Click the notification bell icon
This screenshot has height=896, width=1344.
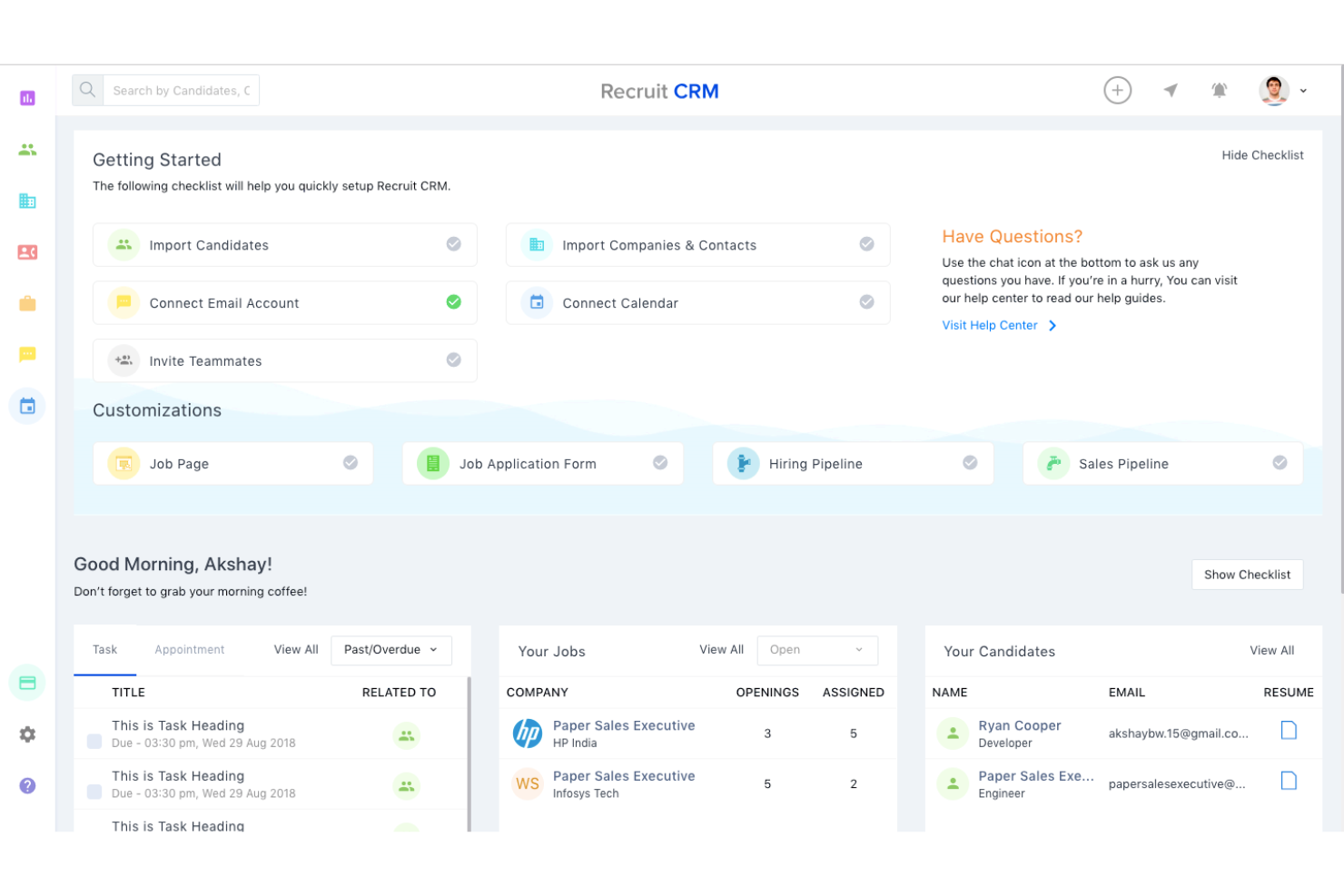tap(1219, 90)
